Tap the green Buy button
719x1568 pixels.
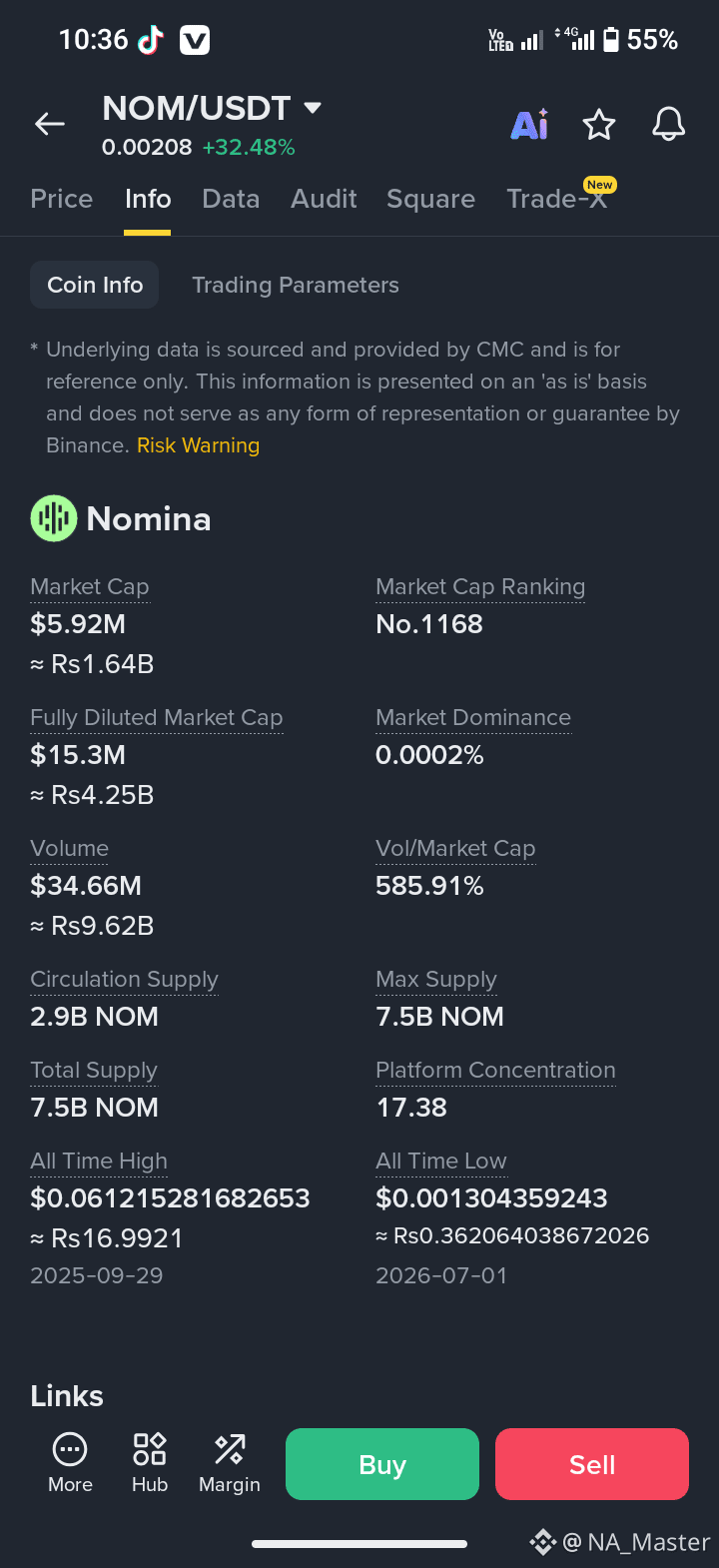[382, 1464]
